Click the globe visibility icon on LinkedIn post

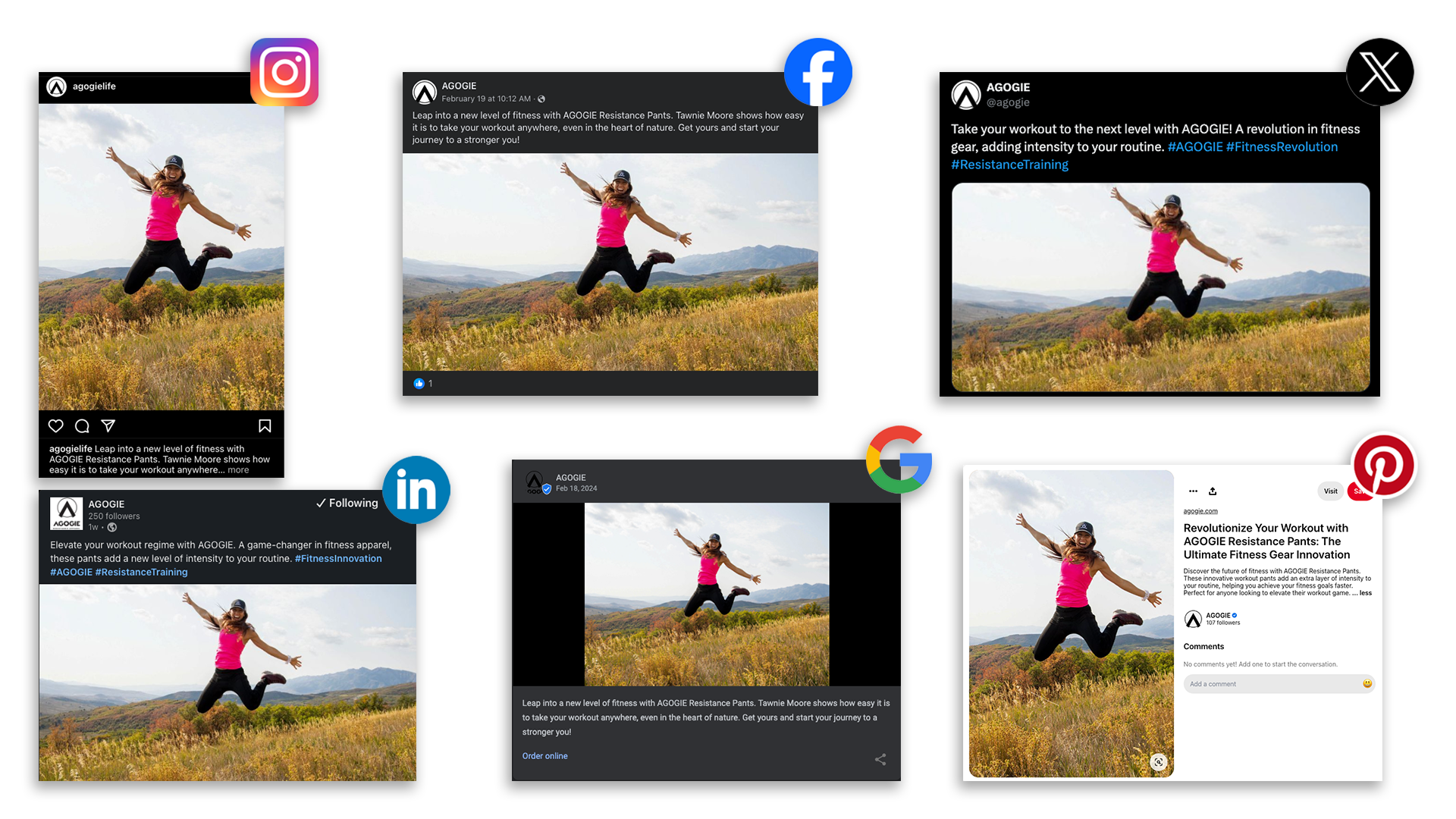click(x=112, y=528)
